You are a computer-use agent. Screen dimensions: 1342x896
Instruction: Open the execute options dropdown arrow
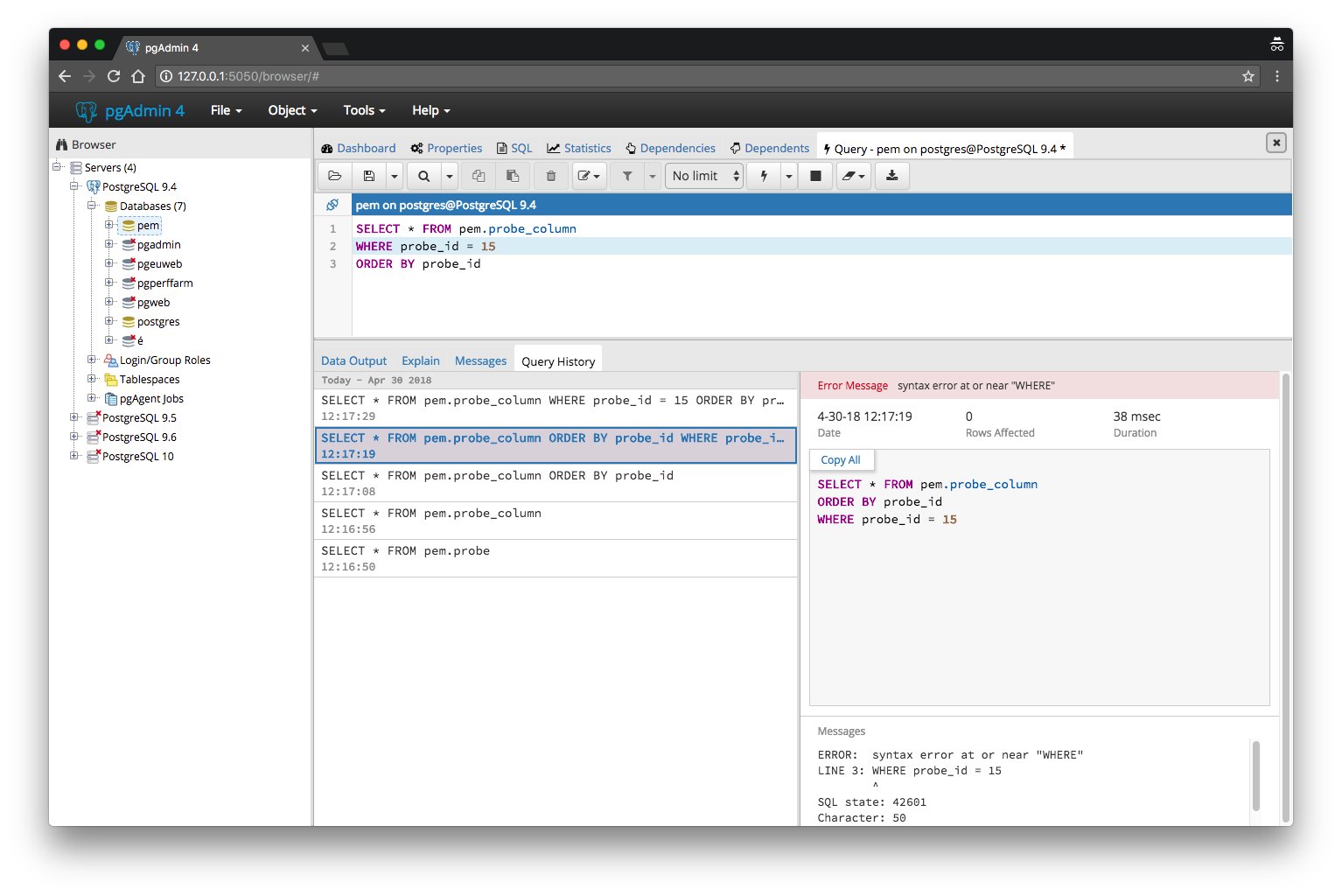[789, 176]
